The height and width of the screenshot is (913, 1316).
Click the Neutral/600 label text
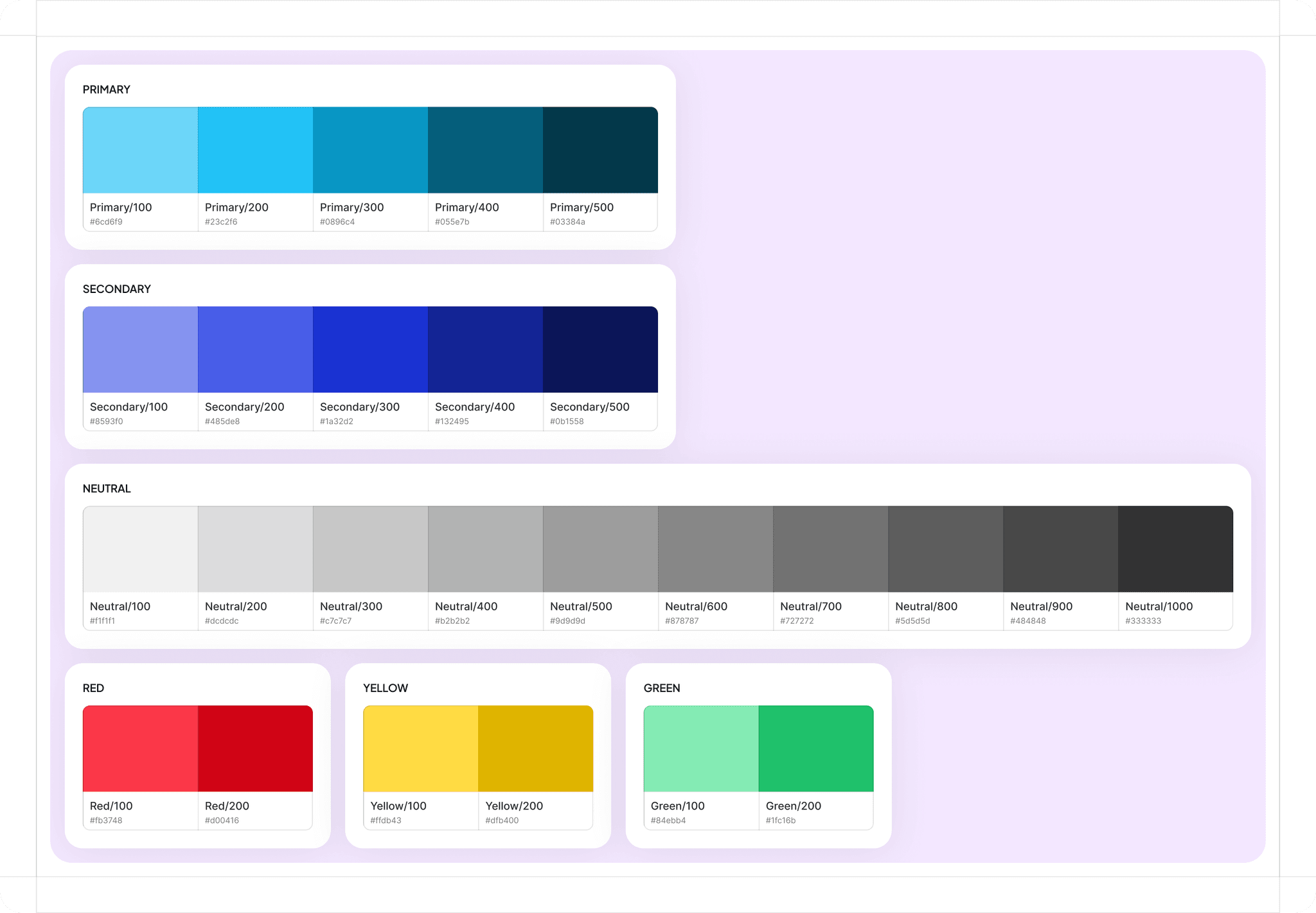[x=696, y=607]
